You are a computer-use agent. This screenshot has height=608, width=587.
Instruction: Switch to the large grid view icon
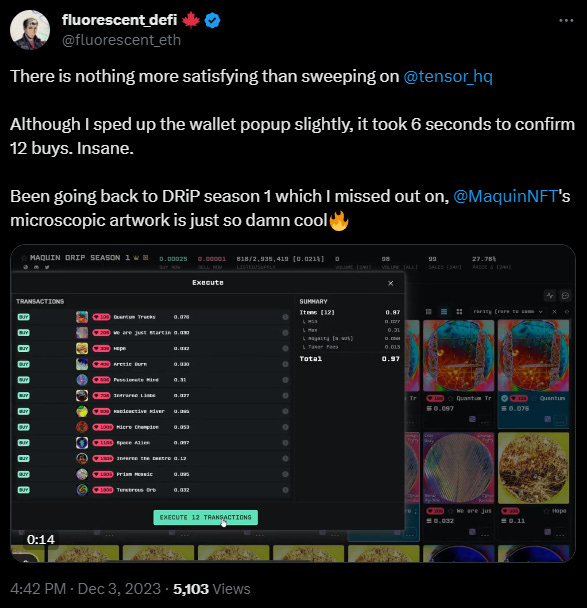click(x=459, y=312)
